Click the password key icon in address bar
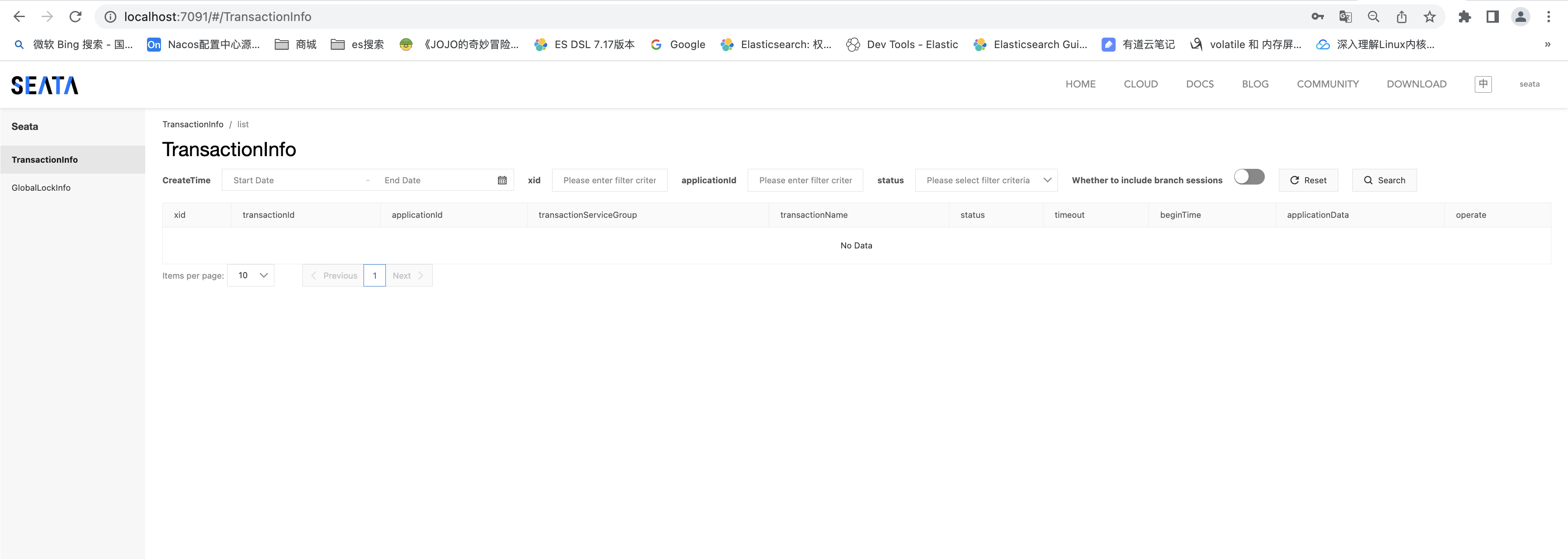1568x559 pixels. pyautogui.click(x=1317, y=17)
